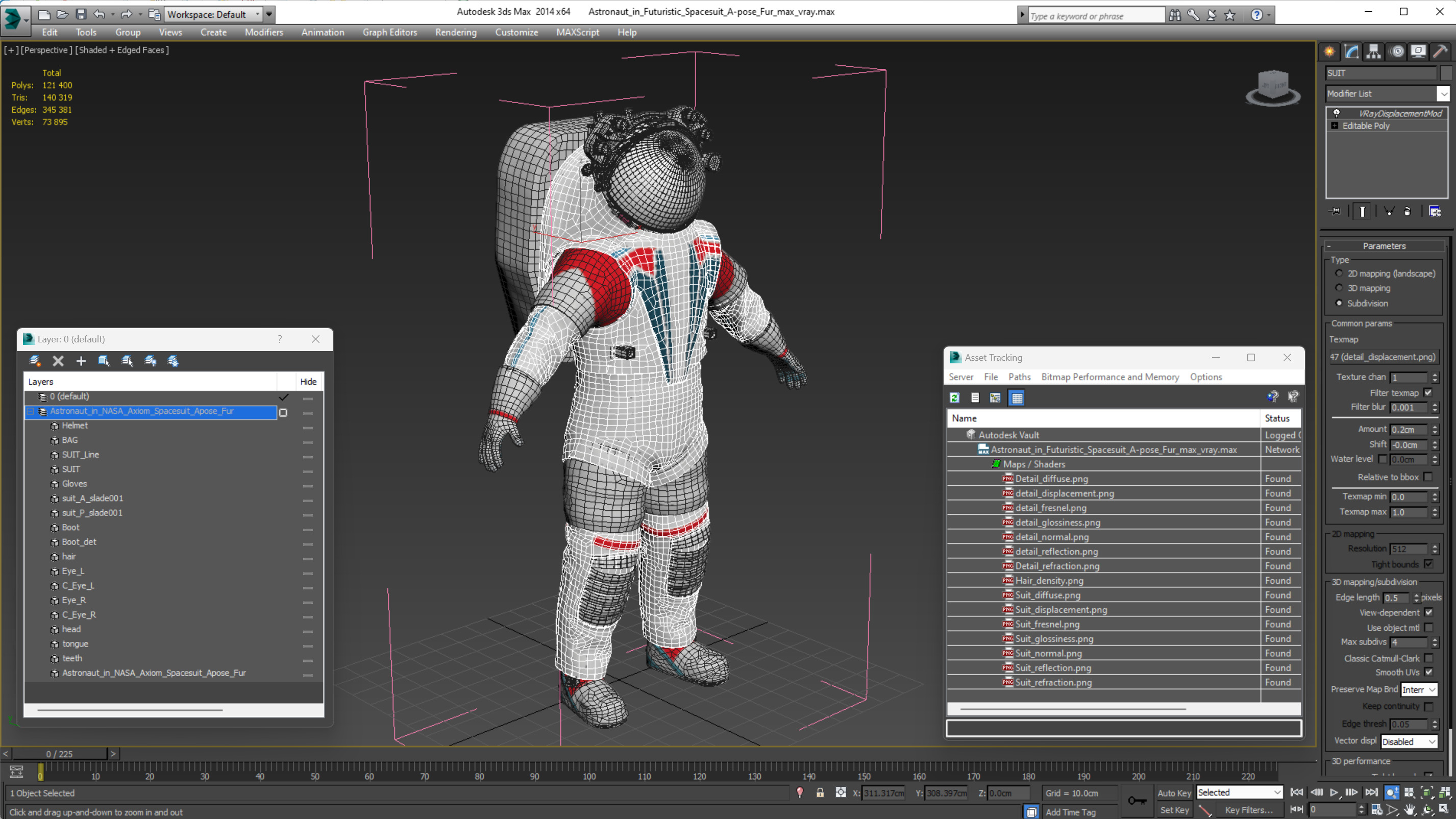Click Table View icon in Asset Tracking

tap(1017, 398)
